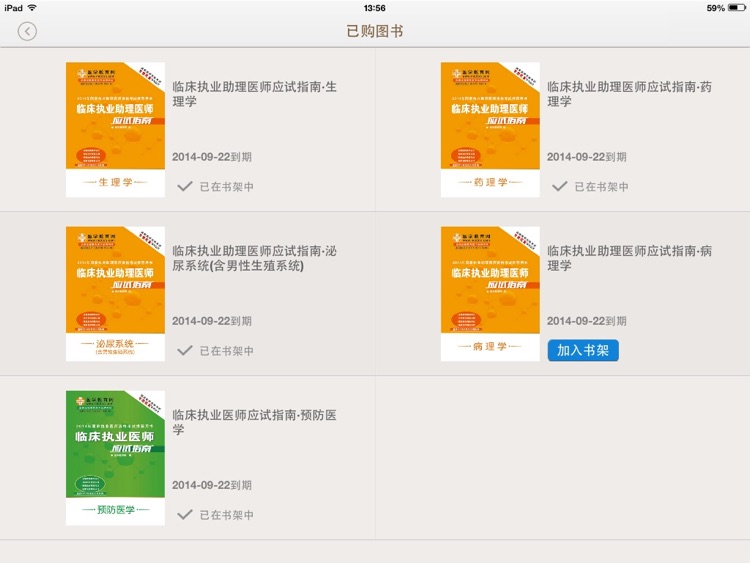Click checkmark icon for 预防医学 book
Screen dimensions: 750x563
tap(185, 514)
